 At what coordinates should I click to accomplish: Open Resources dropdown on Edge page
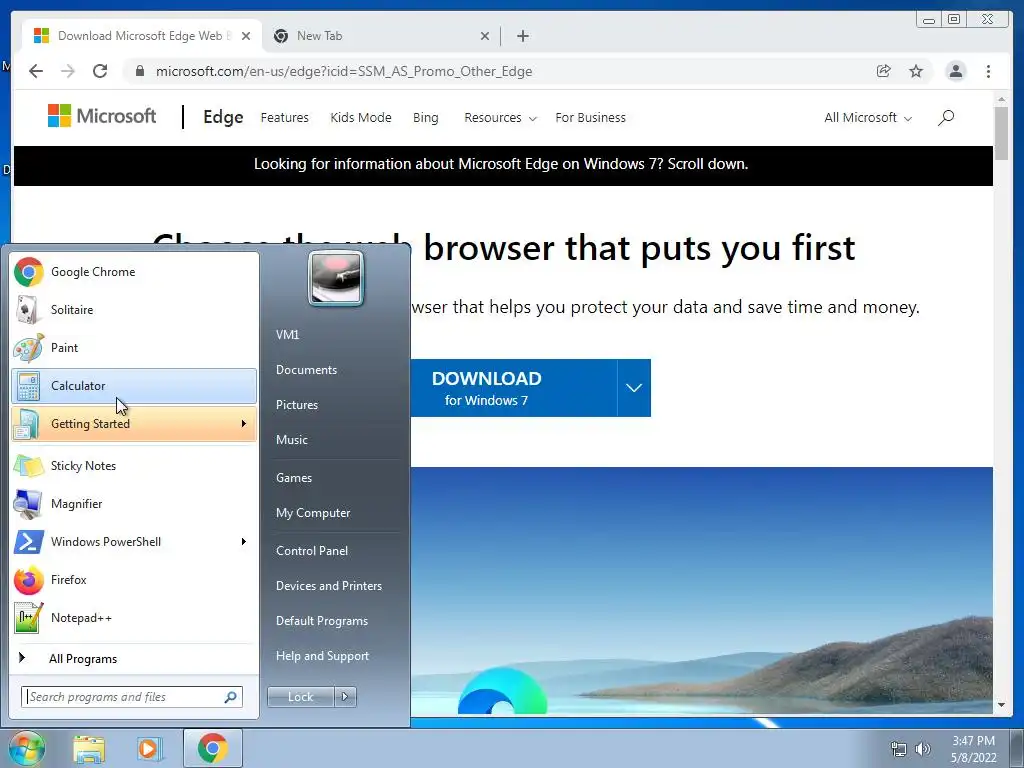point(500,118)
